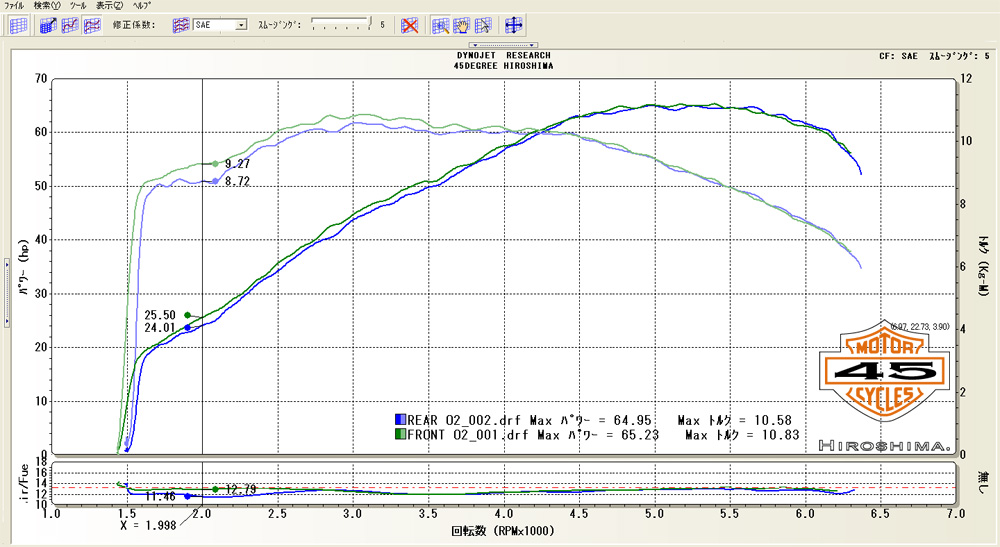
Task: Click the 25.50 power data point marker
Action: [x=187, y=315]
